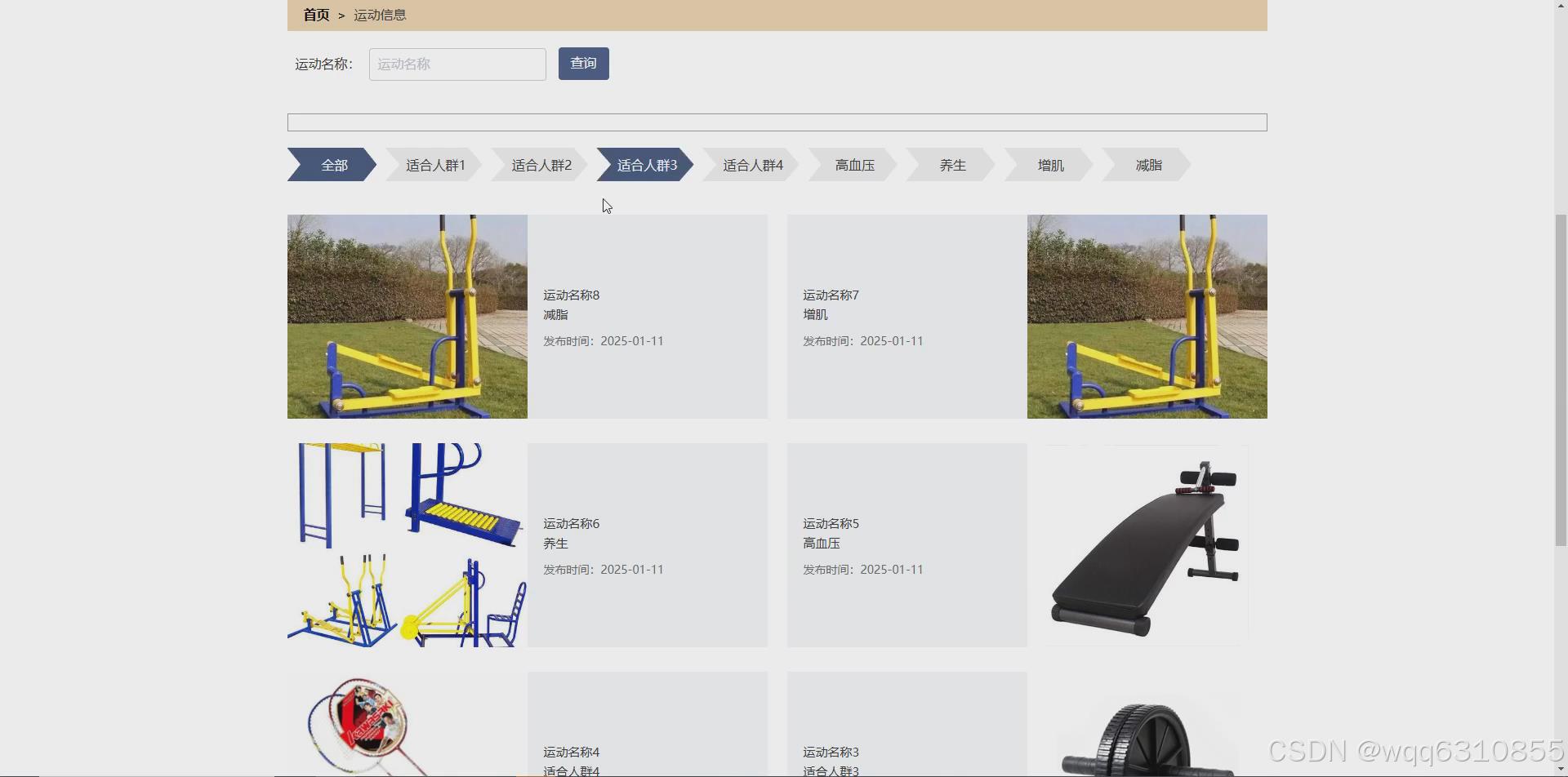Click the 发布时间 date of 运动名称7
This screenshot has width=1568, height=777.
click(863, 341)
